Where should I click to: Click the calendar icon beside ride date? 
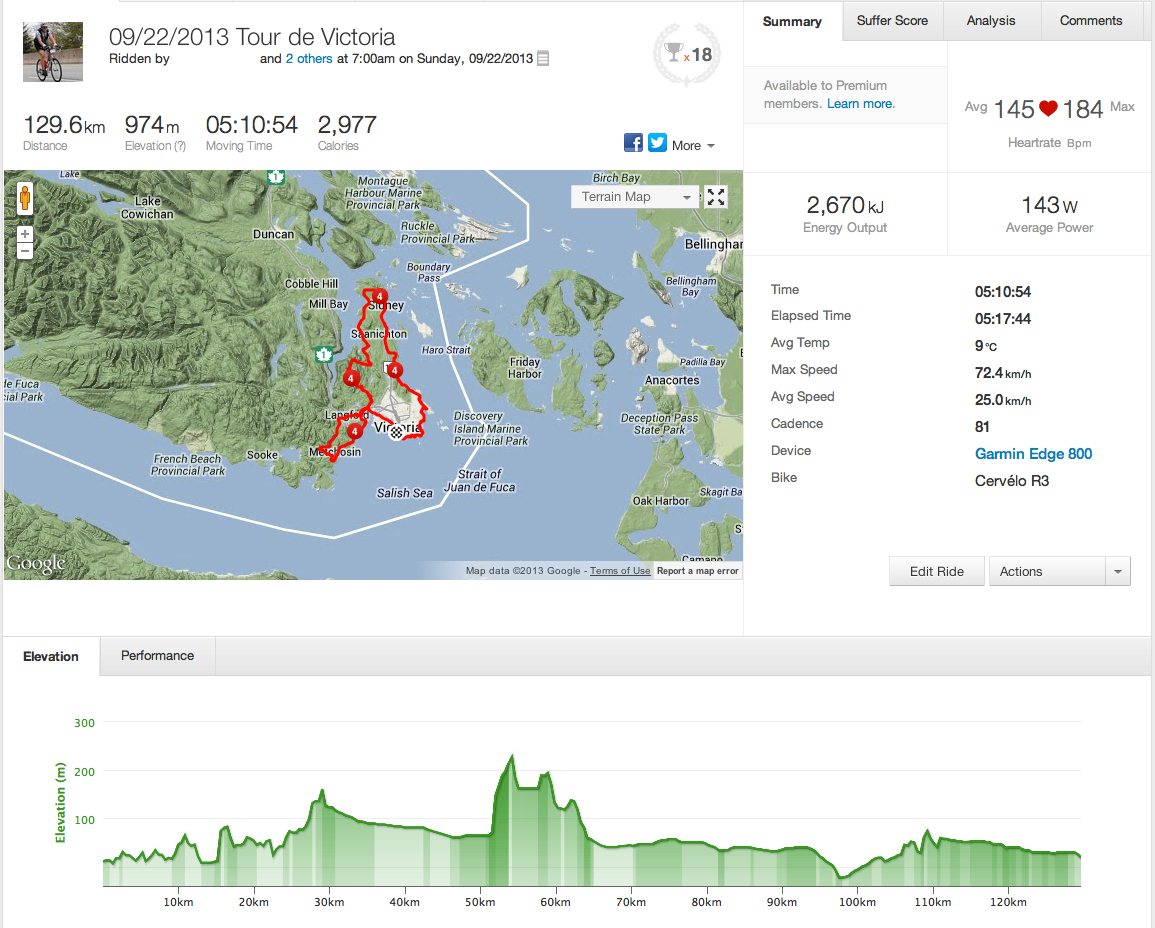coord(543,59)
